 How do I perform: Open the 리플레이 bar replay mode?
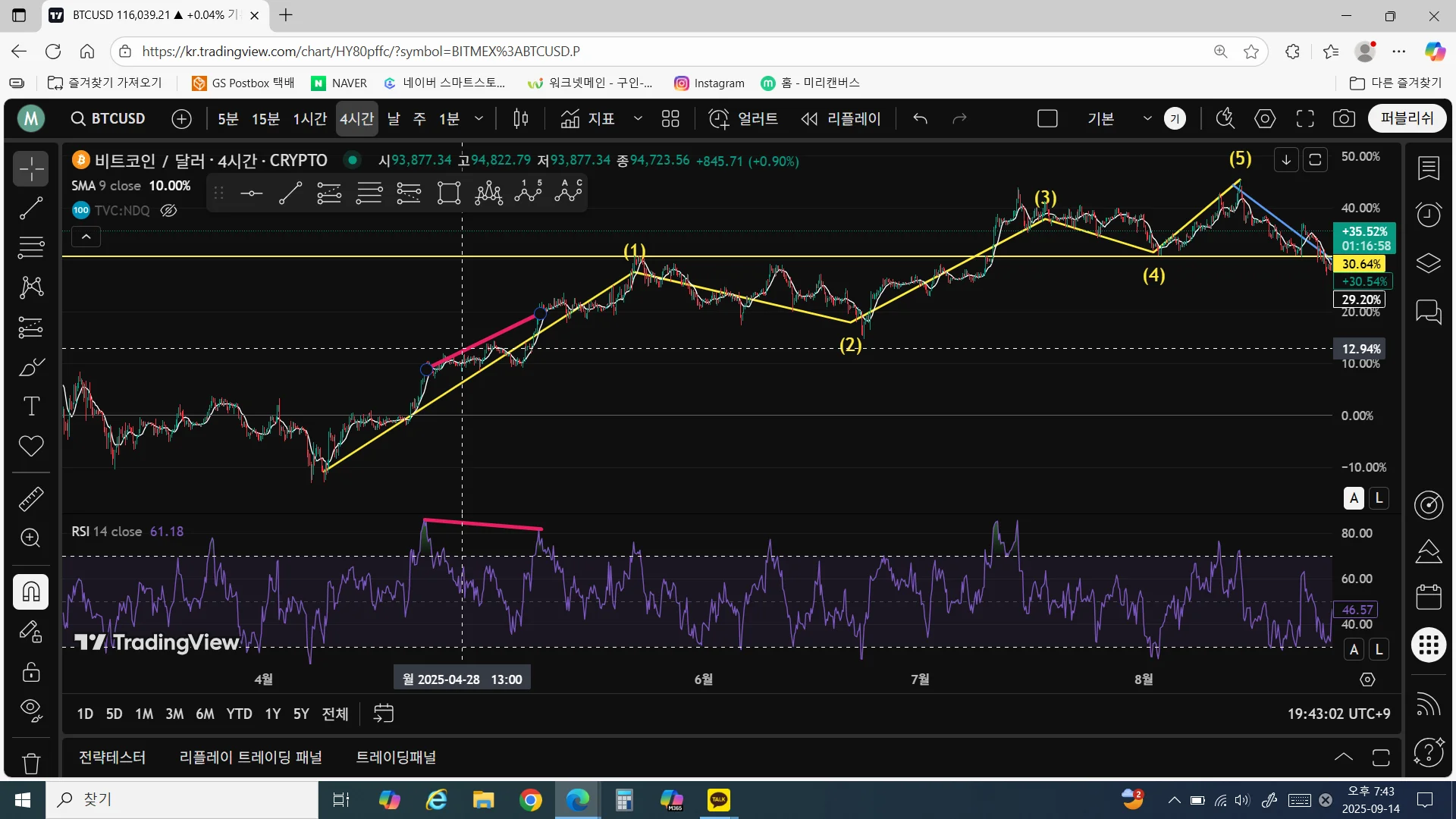(842, 119)
